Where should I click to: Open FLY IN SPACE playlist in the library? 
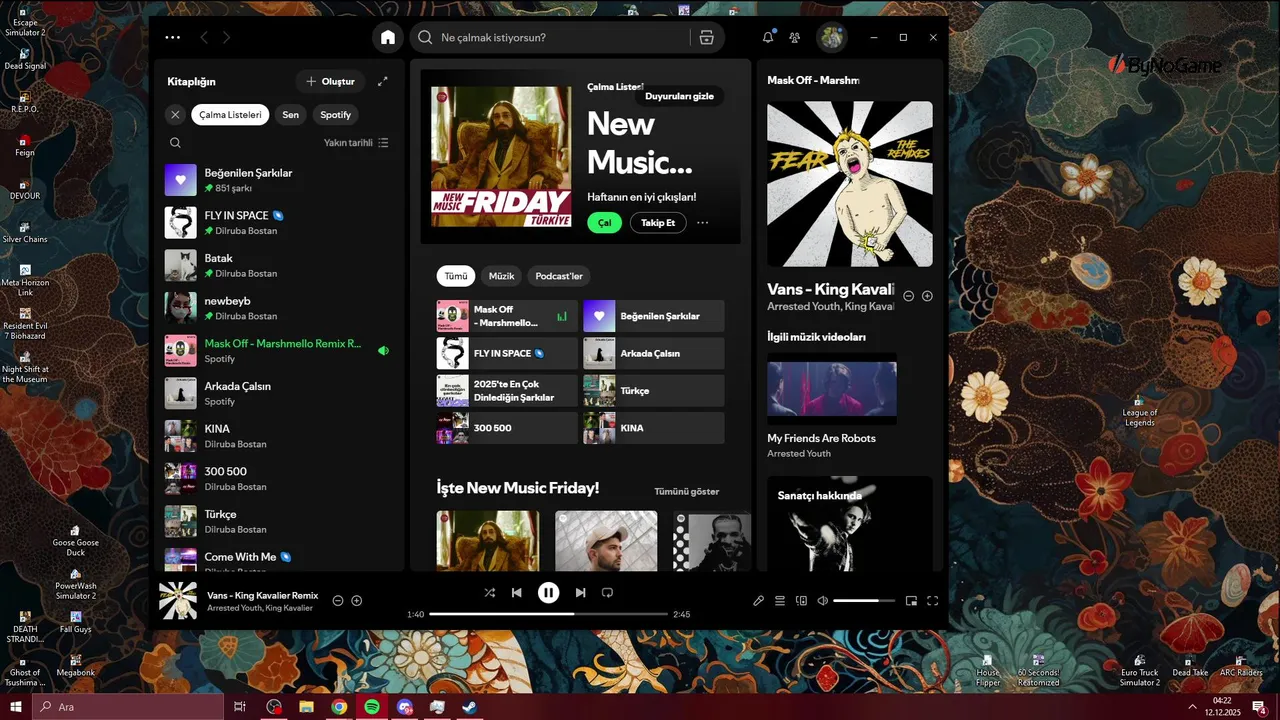click(279, 223)
